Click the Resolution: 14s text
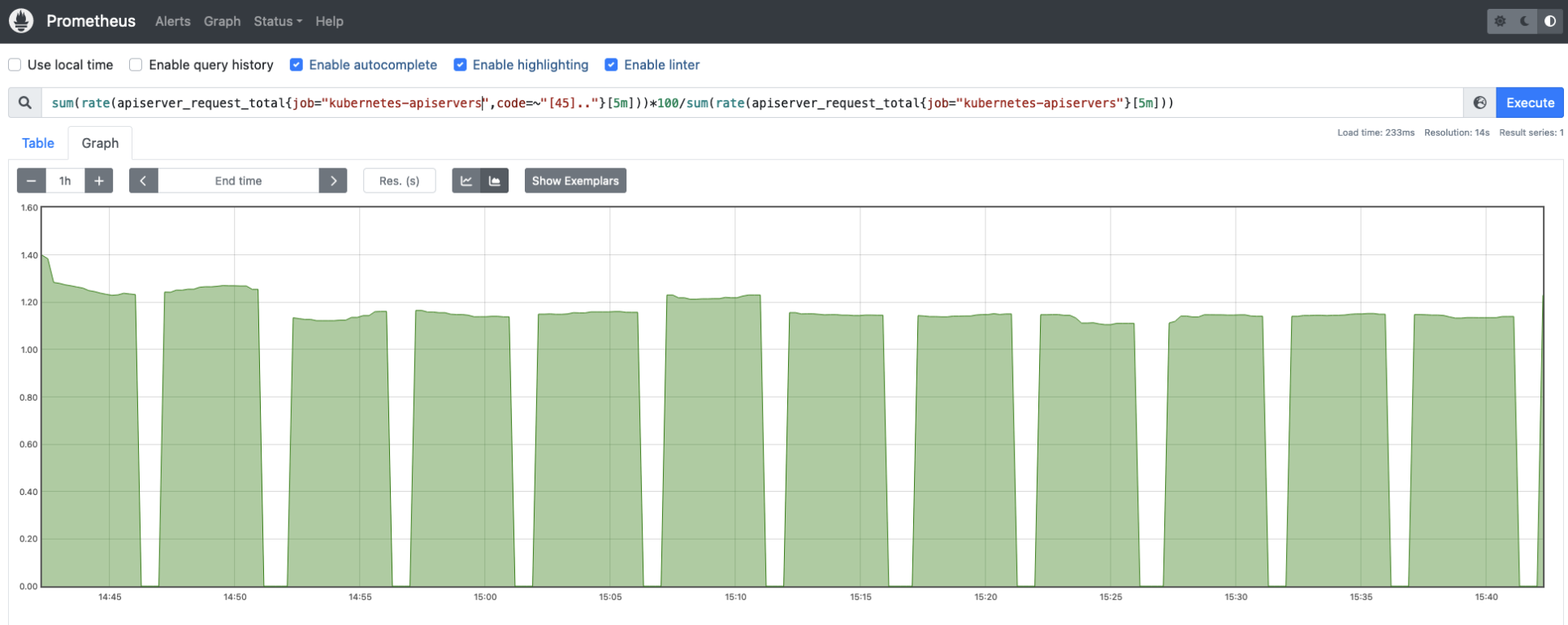The image size is (1568, 625). click(1457, 132)
